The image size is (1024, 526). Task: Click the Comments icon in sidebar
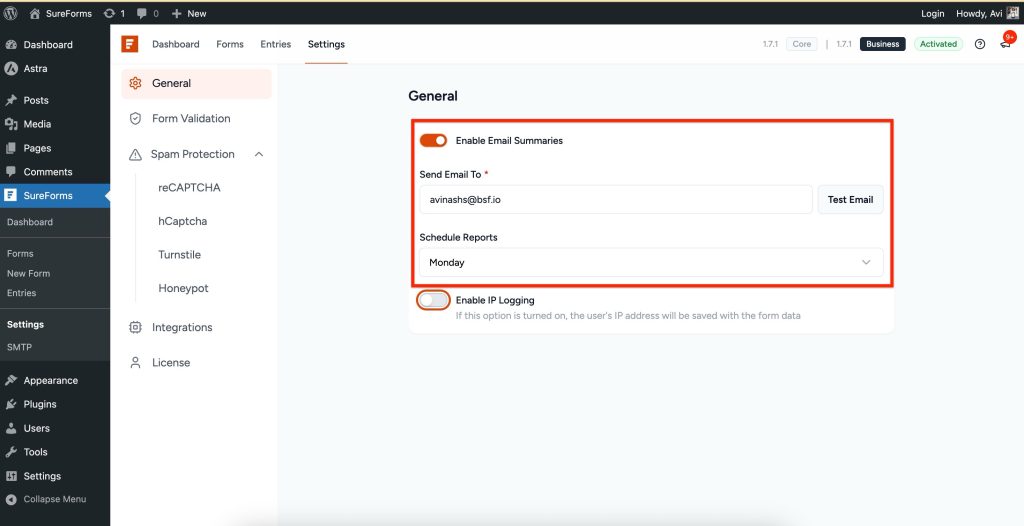pyautogui.click(x=10, y=171)
